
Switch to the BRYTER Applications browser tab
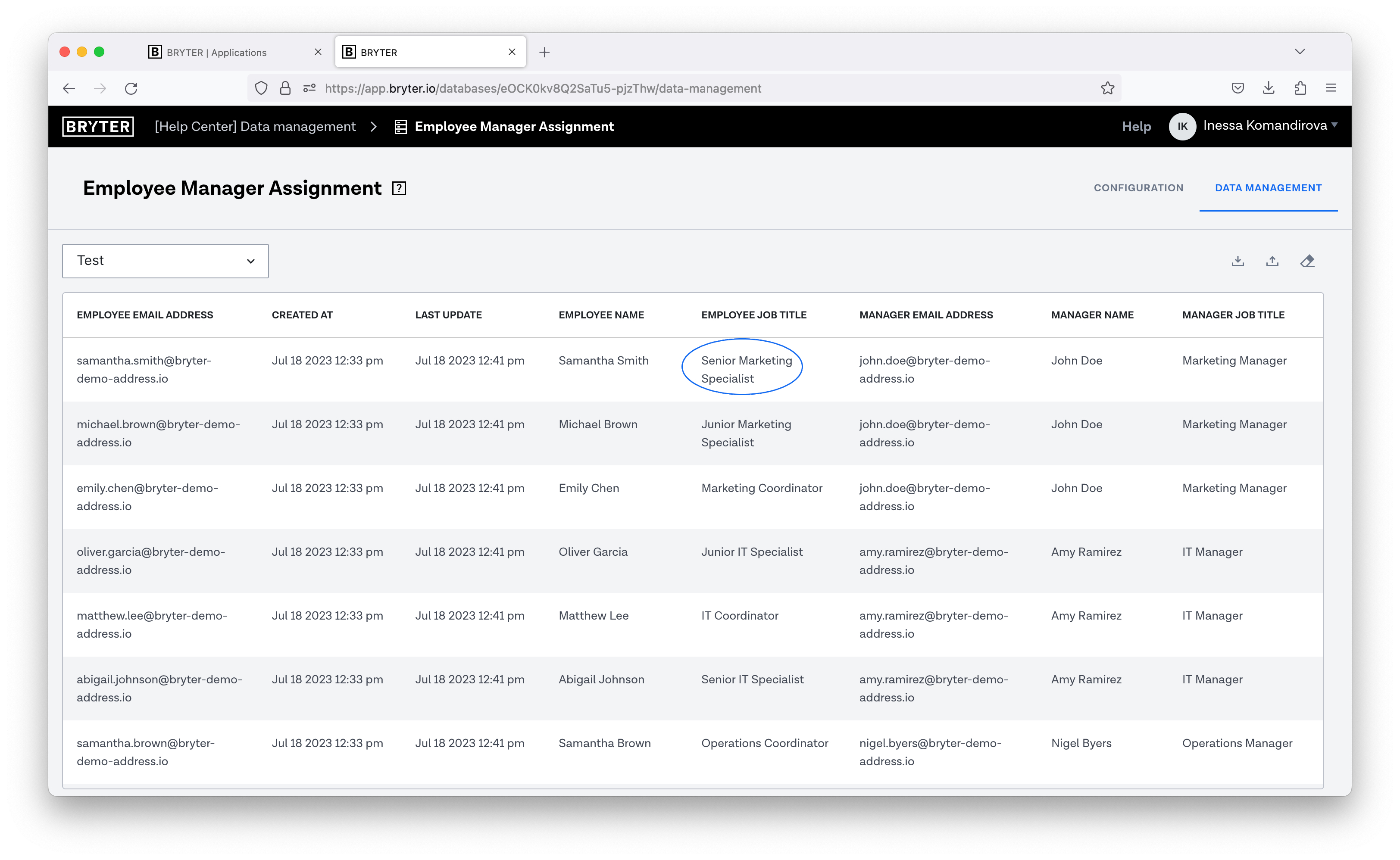click(x=216, y=52)
